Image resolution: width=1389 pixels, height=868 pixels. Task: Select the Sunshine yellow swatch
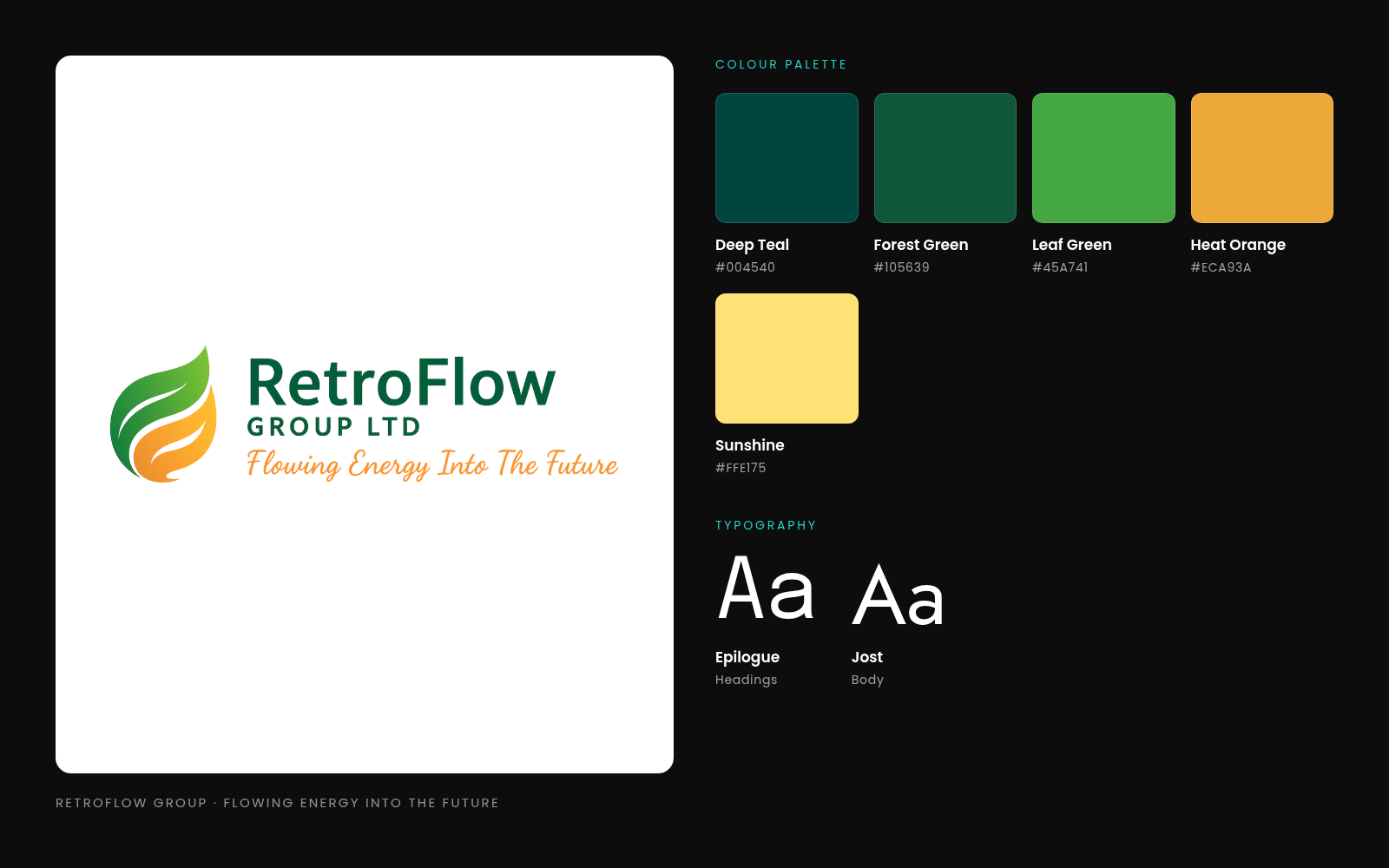click(787, 358)
